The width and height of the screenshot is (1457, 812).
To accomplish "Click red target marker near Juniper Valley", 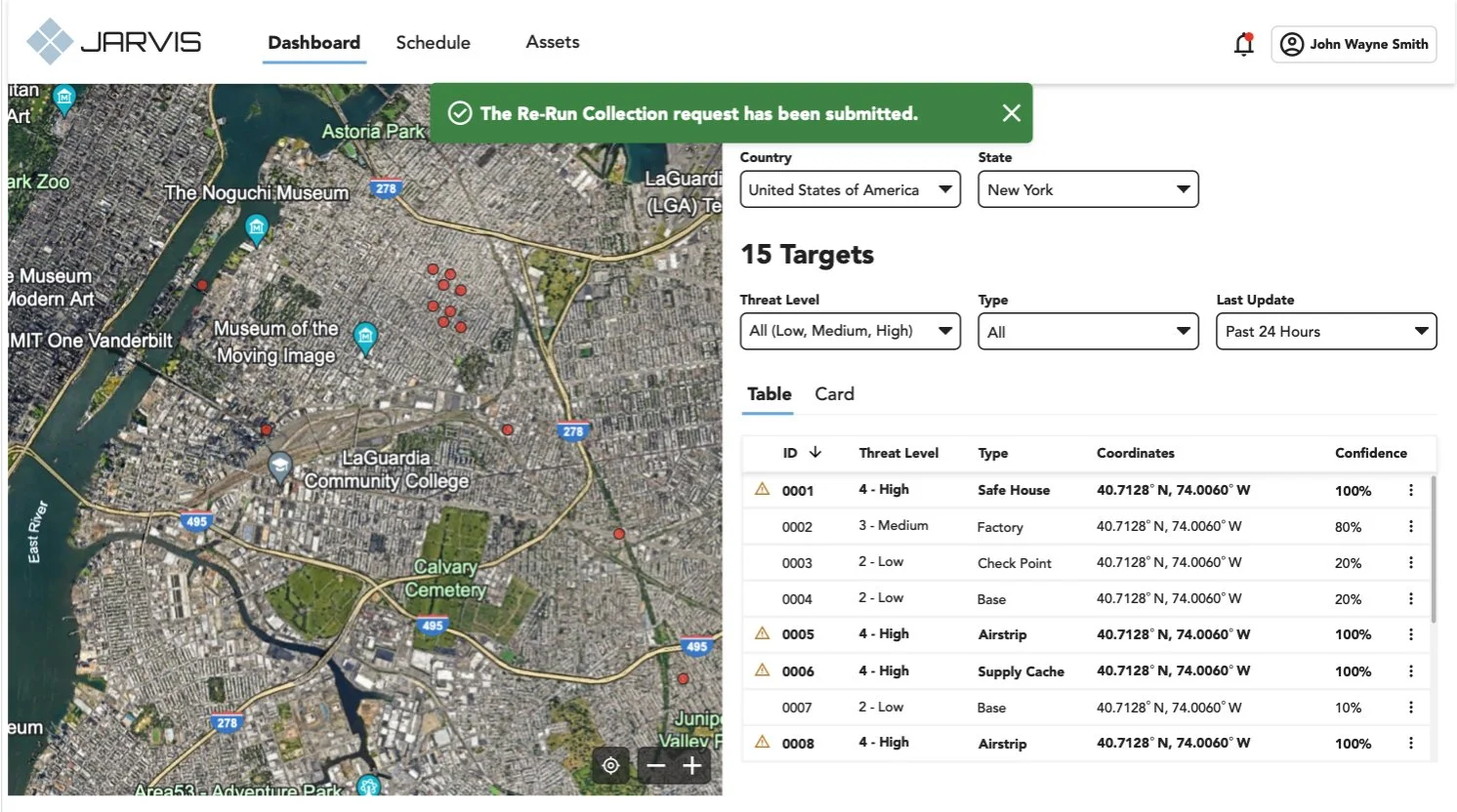I will click(x=683, y=678).
